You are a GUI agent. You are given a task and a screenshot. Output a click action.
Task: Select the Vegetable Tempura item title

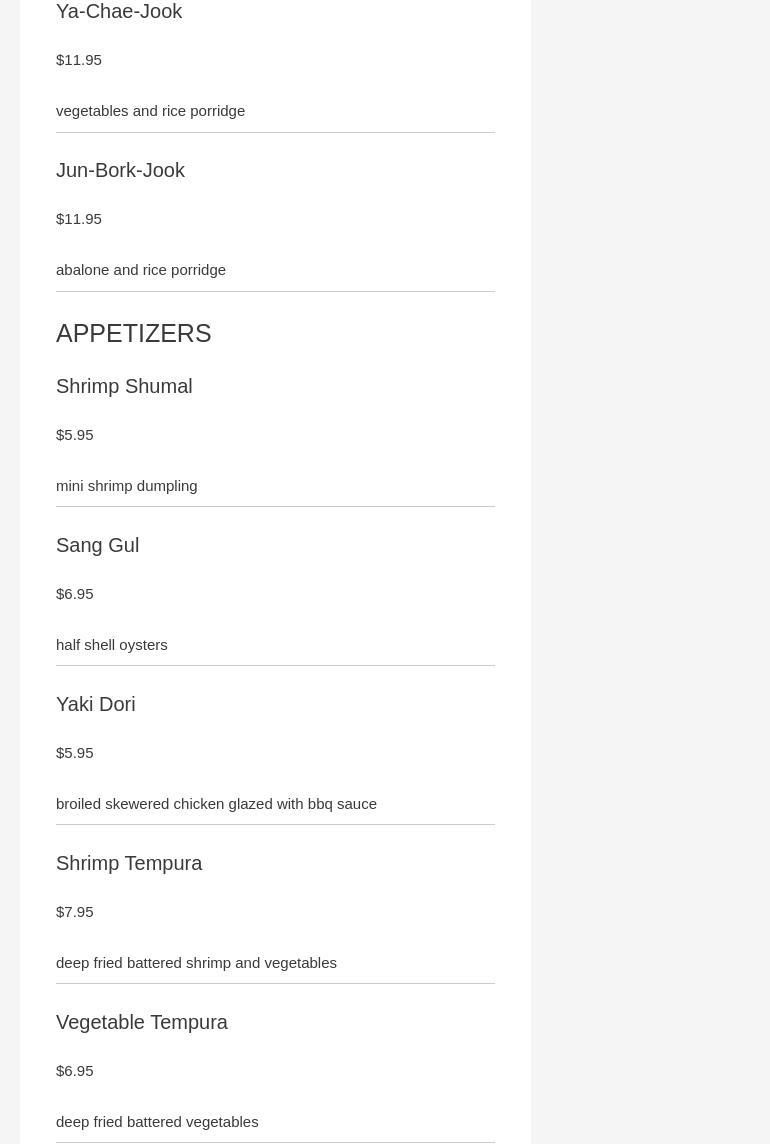(x=142, y=1022)
